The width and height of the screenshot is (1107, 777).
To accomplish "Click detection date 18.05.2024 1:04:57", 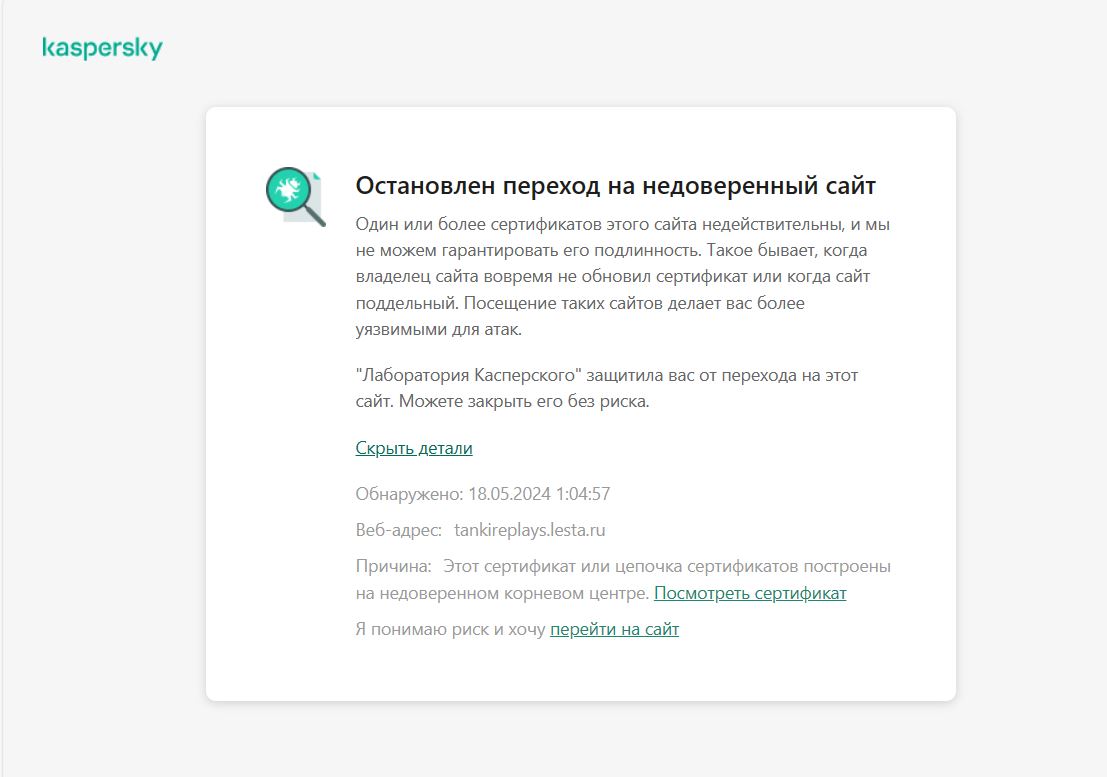I will [539, 494].
